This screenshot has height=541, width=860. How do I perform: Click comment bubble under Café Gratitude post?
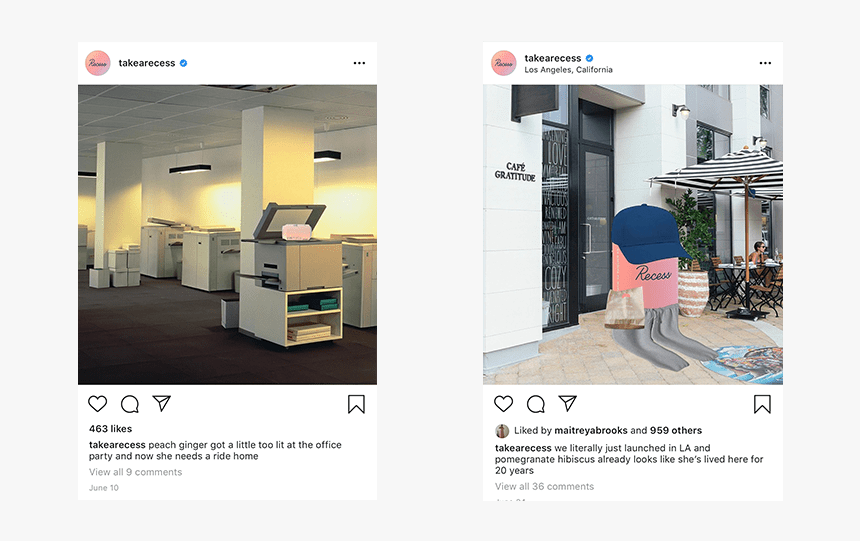(x=536, y=404)
